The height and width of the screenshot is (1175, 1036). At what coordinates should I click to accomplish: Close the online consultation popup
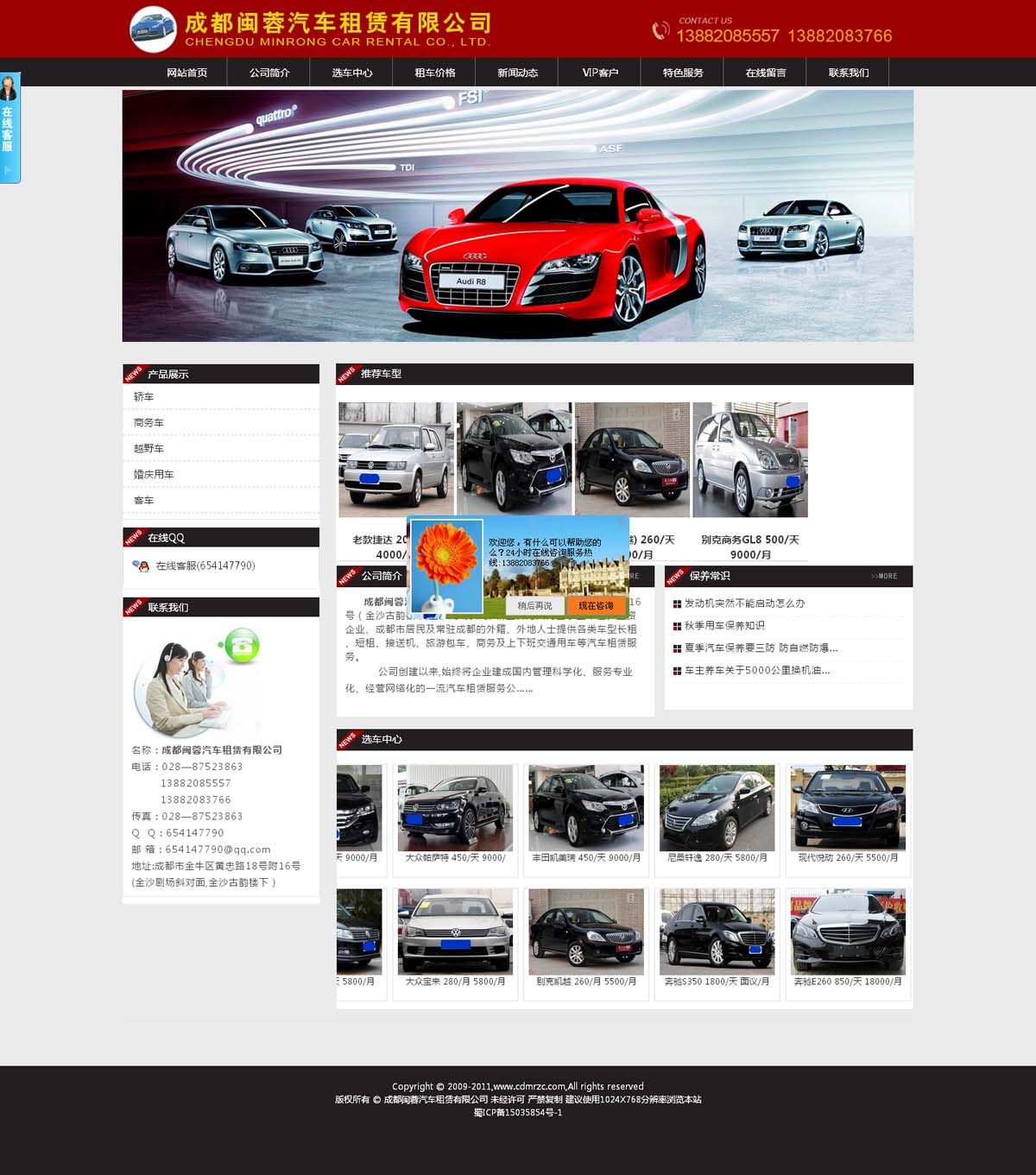pos(621,522)
